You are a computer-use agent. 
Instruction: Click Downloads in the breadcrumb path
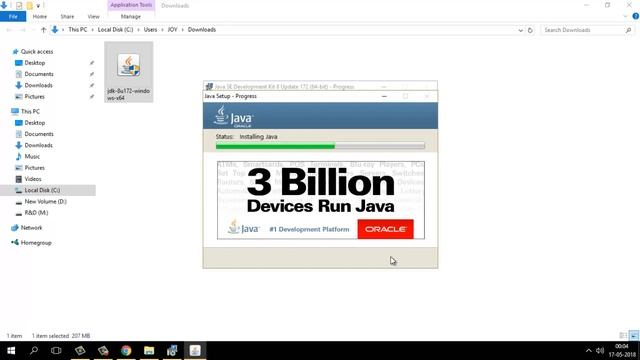click(x=202, y=30)
